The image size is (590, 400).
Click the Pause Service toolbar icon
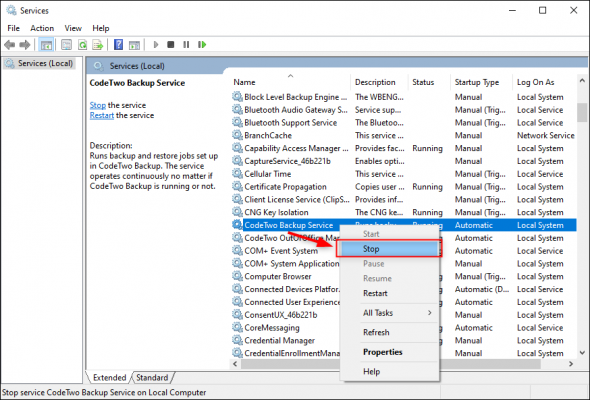pyautogui.click(x=186, y=45)
